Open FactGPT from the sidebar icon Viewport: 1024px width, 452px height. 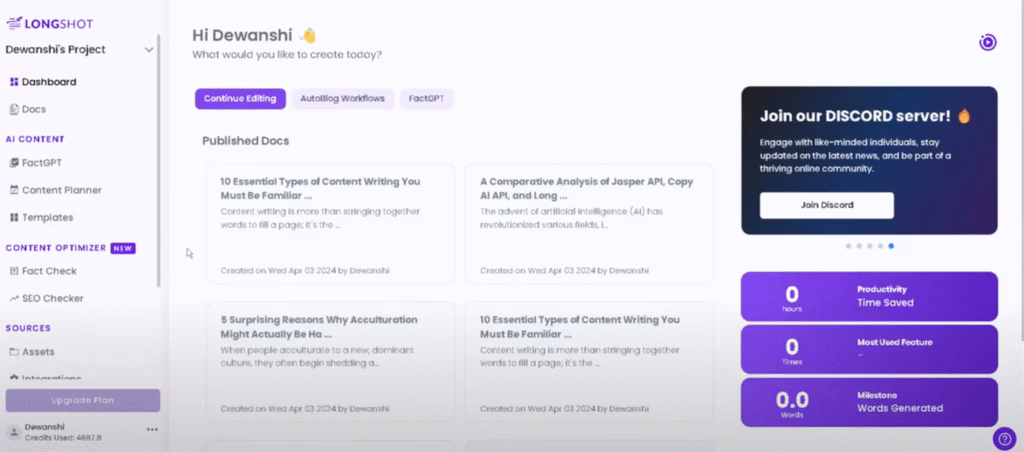pyautogui.click(x=14, y=162)
